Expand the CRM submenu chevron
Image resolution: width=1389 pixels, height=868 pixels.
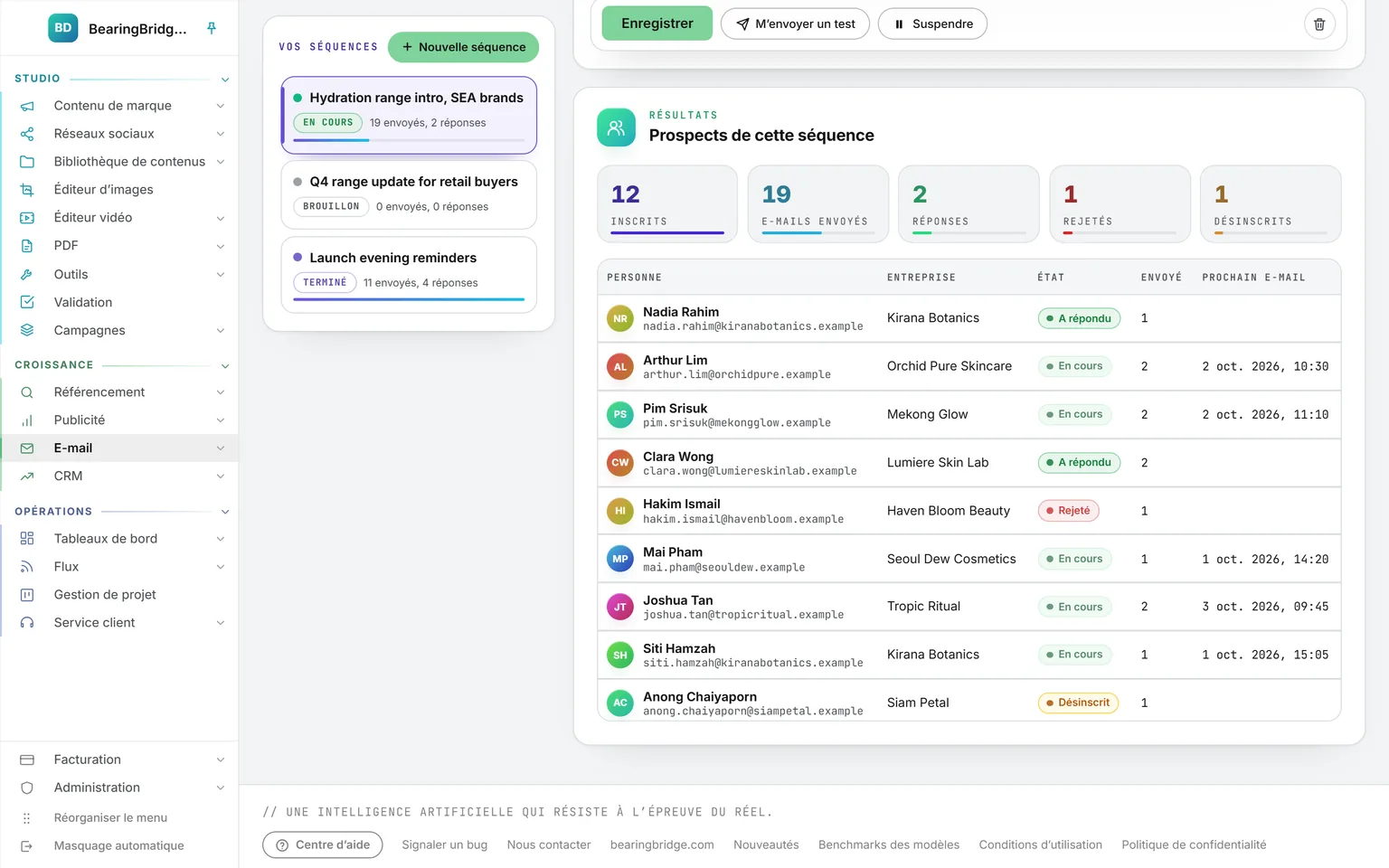click(221, 476)
